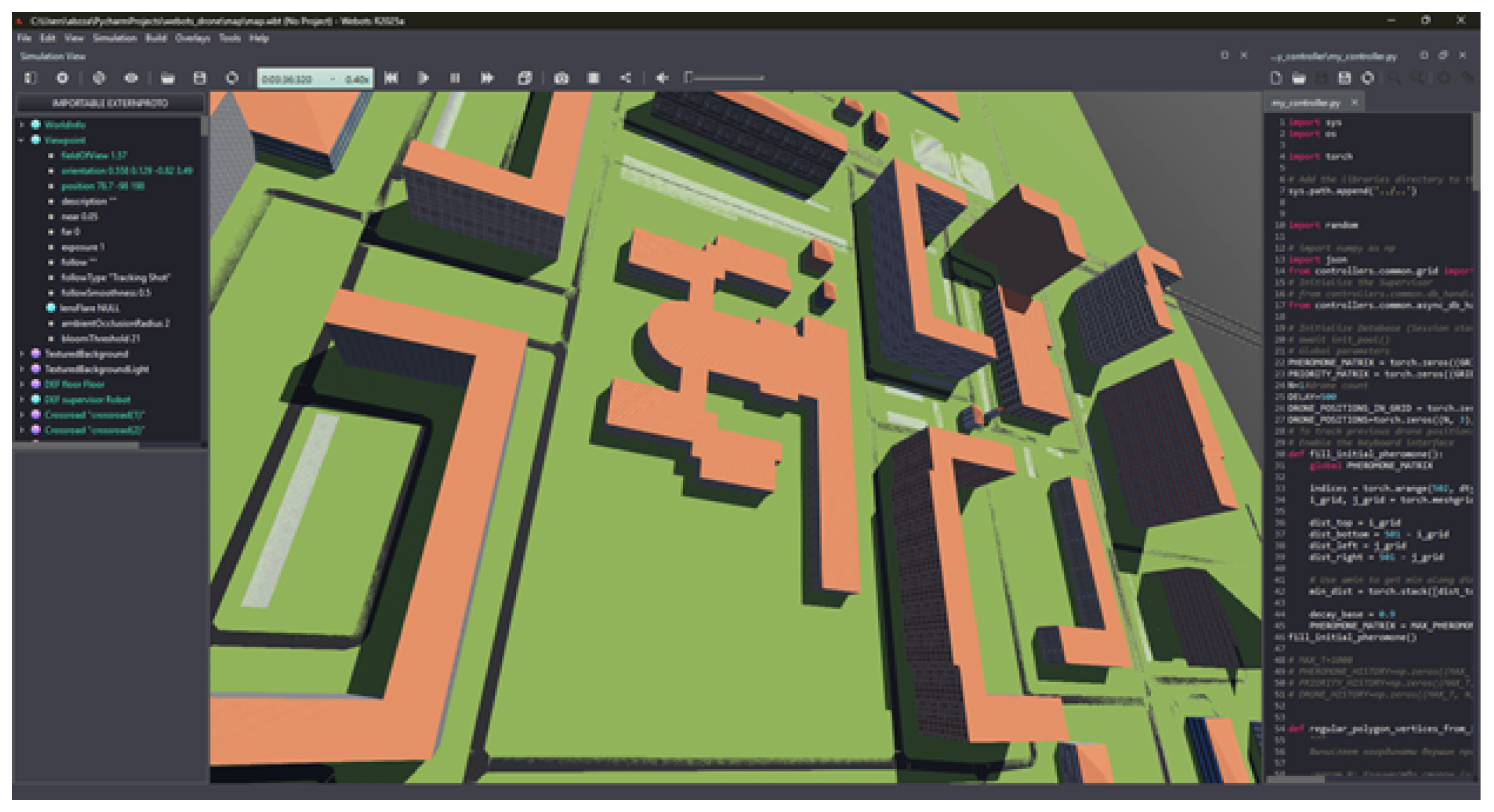
Task: Reload the world using the refresh icon
Action: tap(232, 78)
